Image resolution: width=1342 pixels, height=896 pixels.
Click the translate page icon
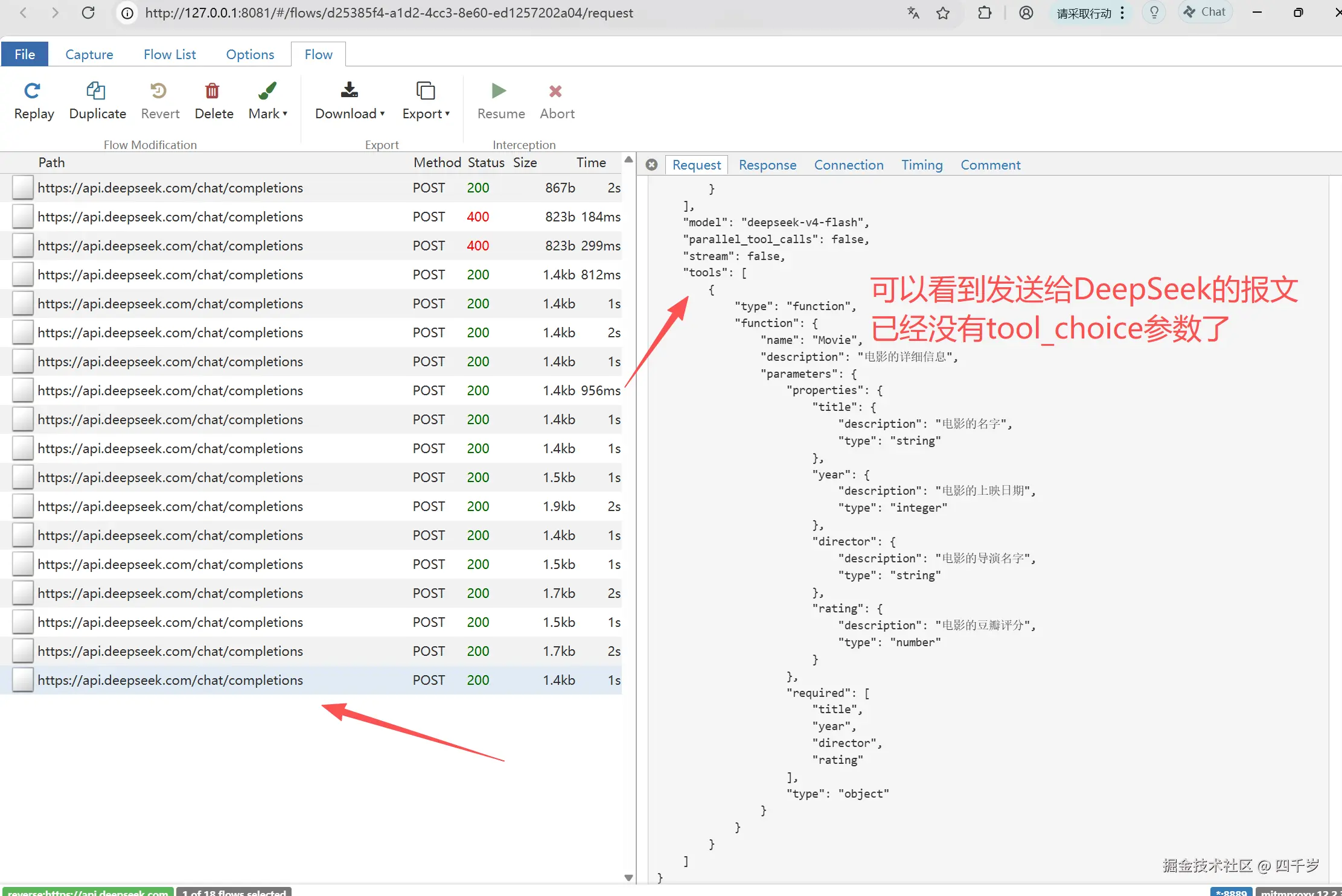tap(913, 13)
